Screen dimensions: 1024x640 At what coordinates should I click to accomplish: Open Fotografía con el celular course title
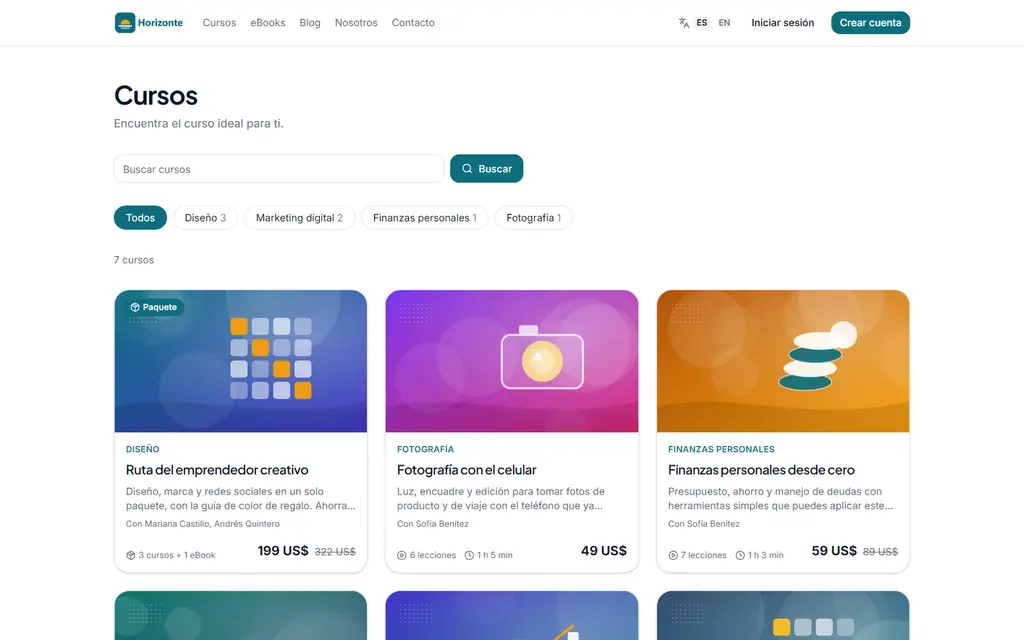pyautogui.click(x=466, y=470)
